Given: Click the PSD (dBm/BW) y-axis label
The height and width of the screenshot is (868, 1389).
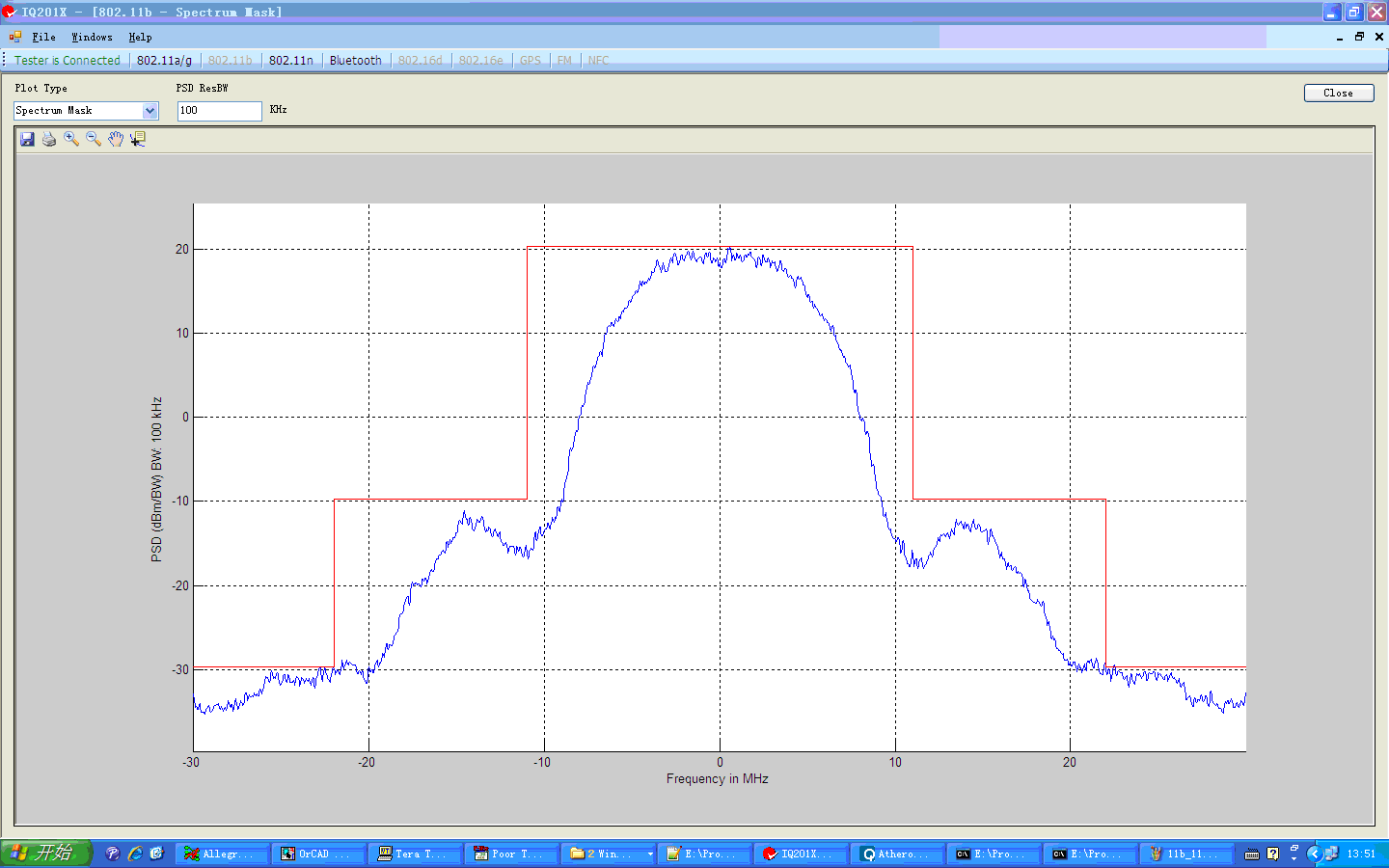Looking at the screenshot, I should [x=156, y=479].
